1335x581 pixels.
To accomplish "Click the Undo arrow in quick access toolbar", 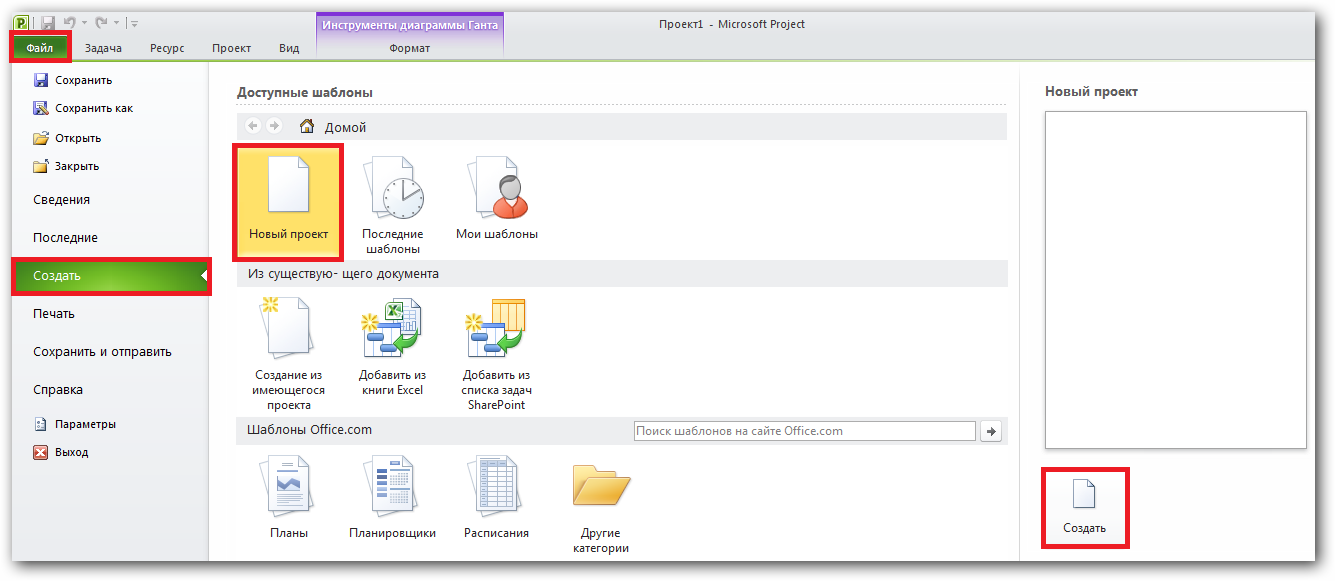I will [69, 22].
